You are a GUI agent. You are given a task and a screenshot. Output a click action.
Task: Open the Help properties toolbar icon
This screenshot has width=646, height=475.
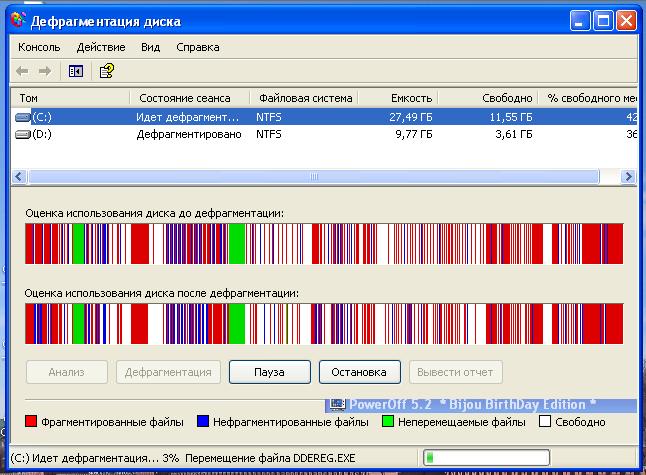pos(107,71)
